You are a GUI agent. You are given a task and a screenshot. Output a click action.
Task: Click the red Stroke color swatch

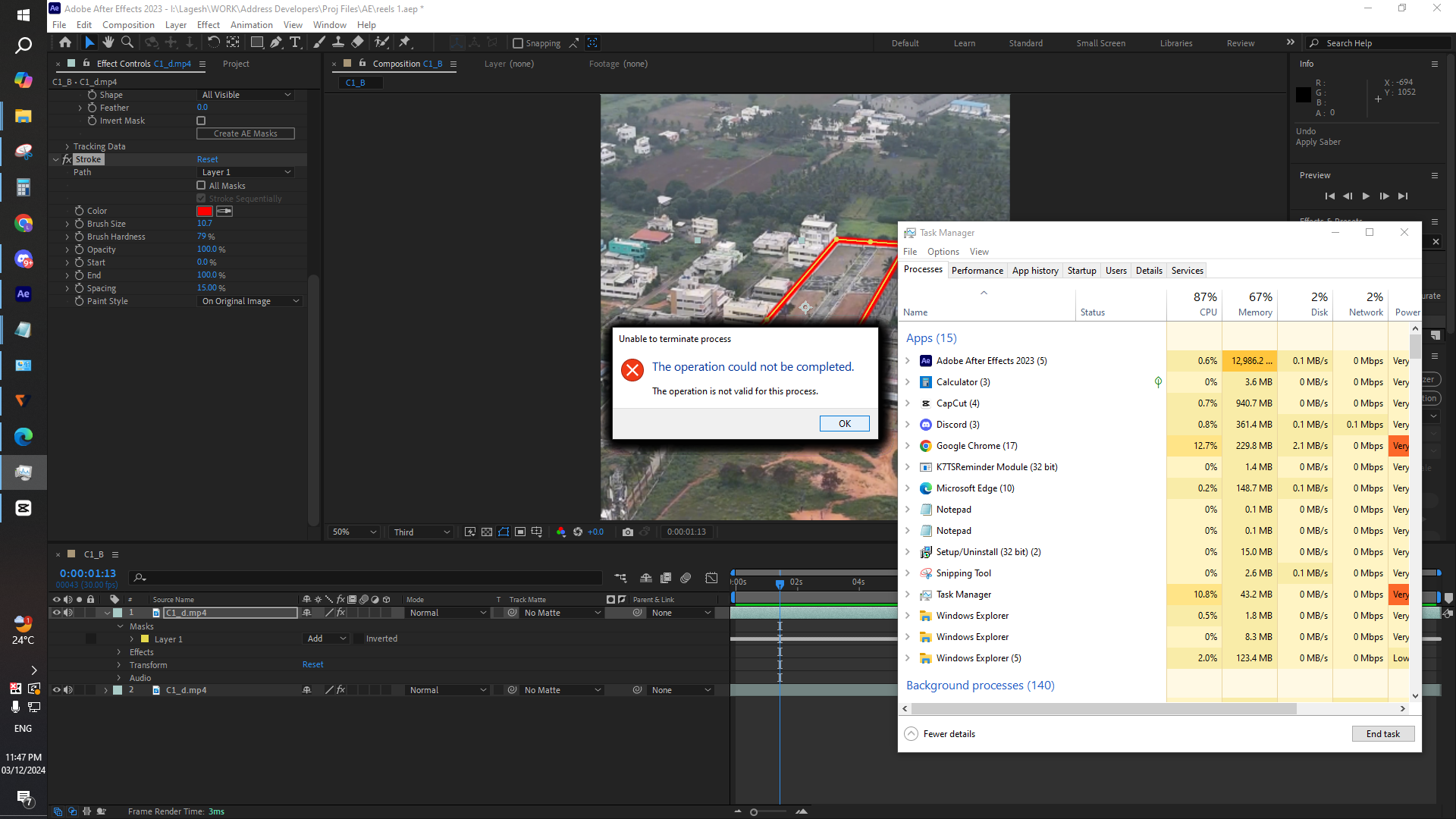205,211
